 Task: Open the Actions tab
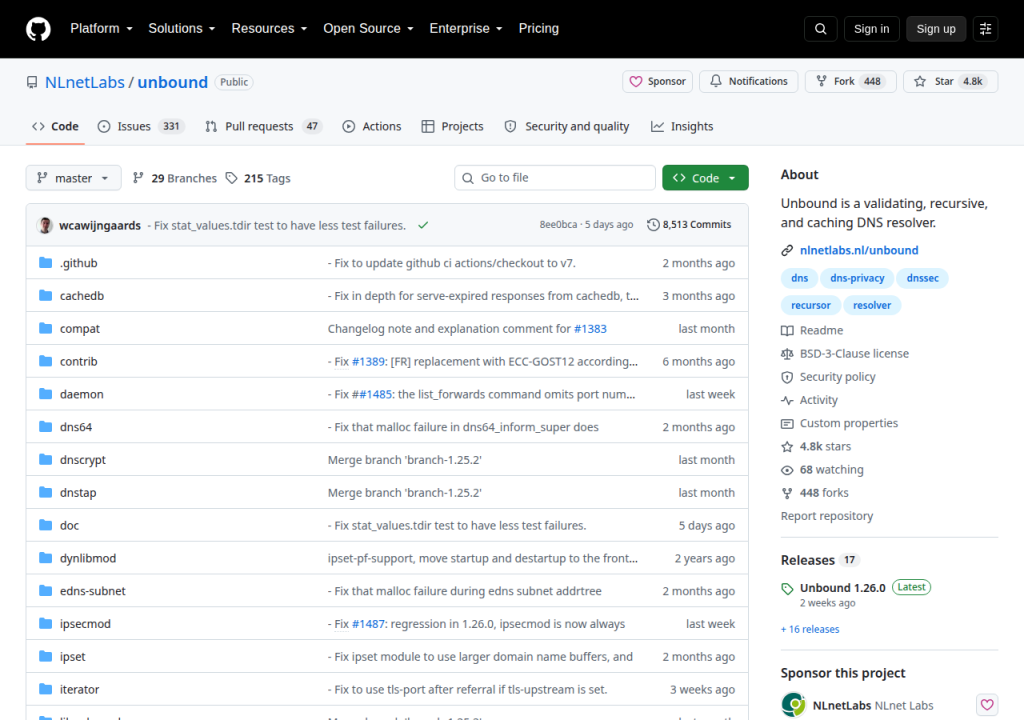[x=372, y=127]
